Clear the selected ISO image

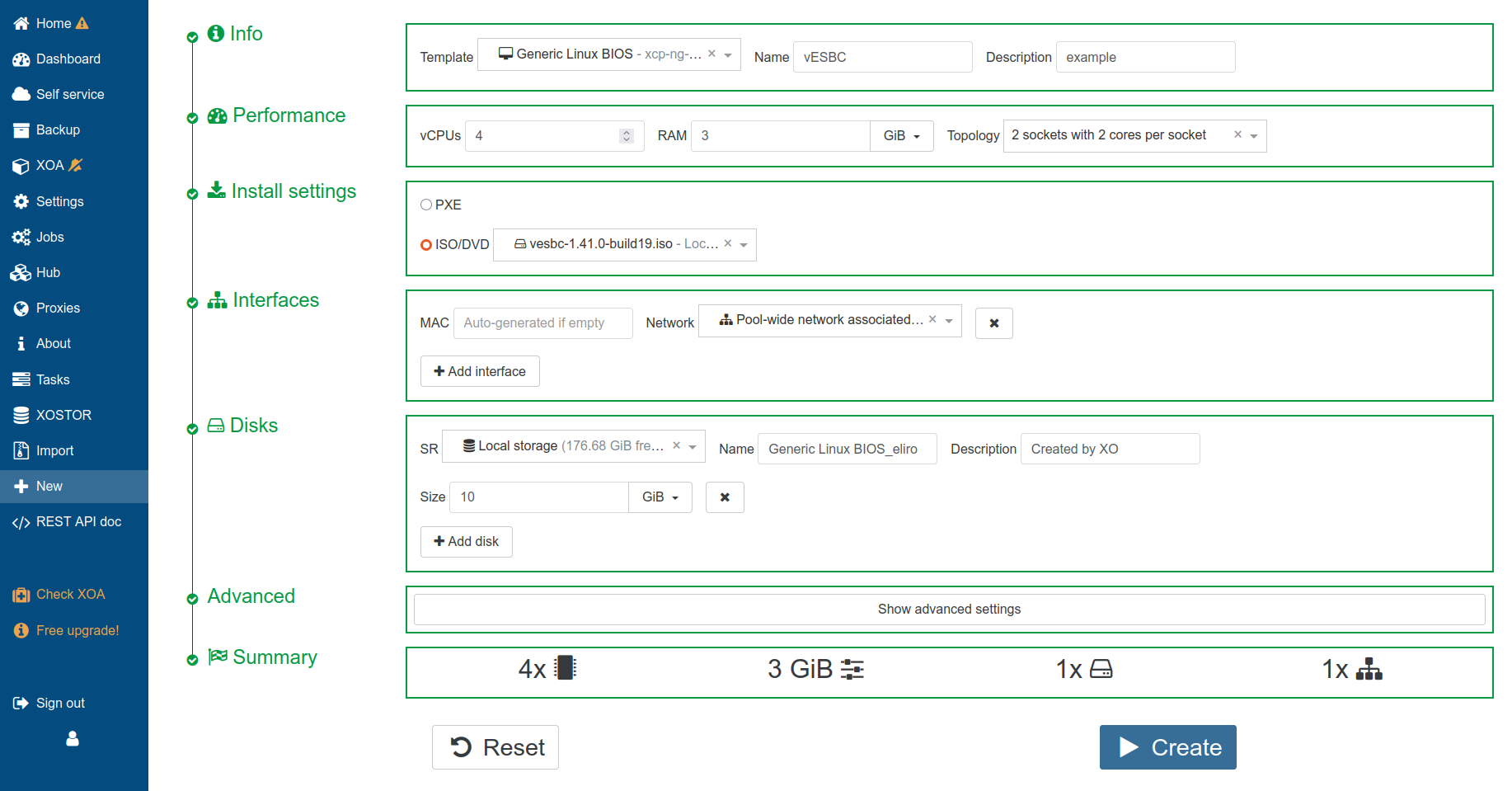(x=728, y=243)
